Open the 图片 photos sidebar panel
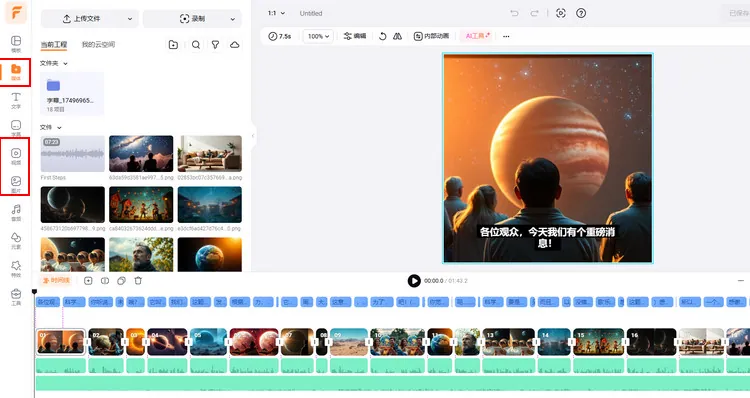 coord(16,185)
